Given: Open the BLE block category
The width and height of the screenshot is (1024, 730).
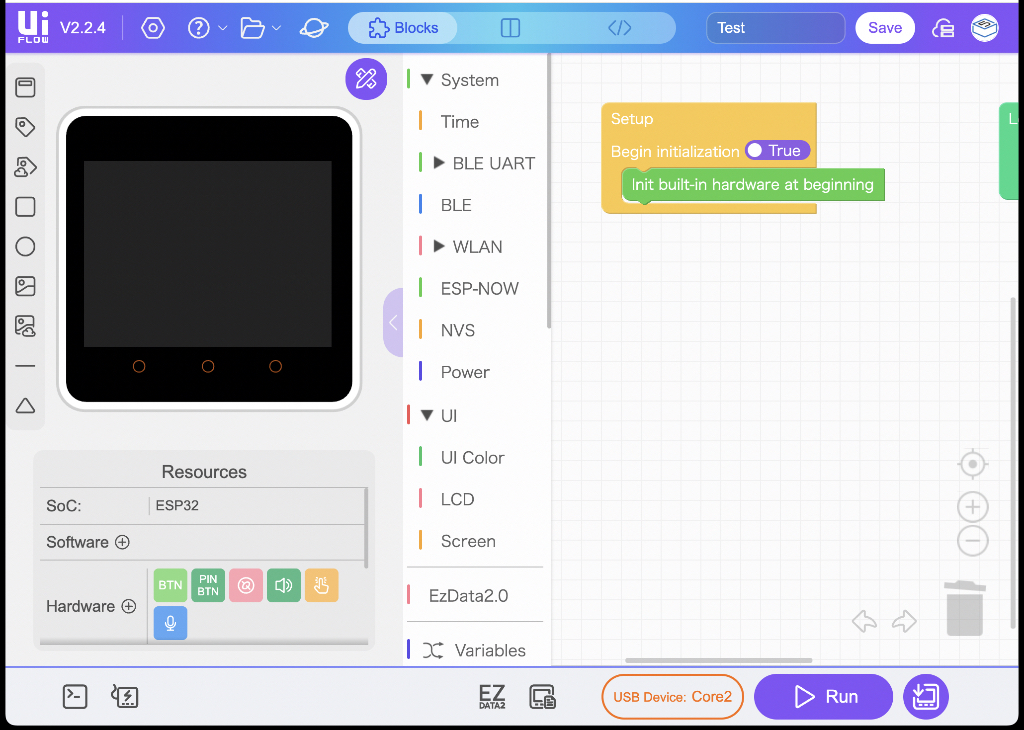Looking at the screenshot, I should point(456,205).
